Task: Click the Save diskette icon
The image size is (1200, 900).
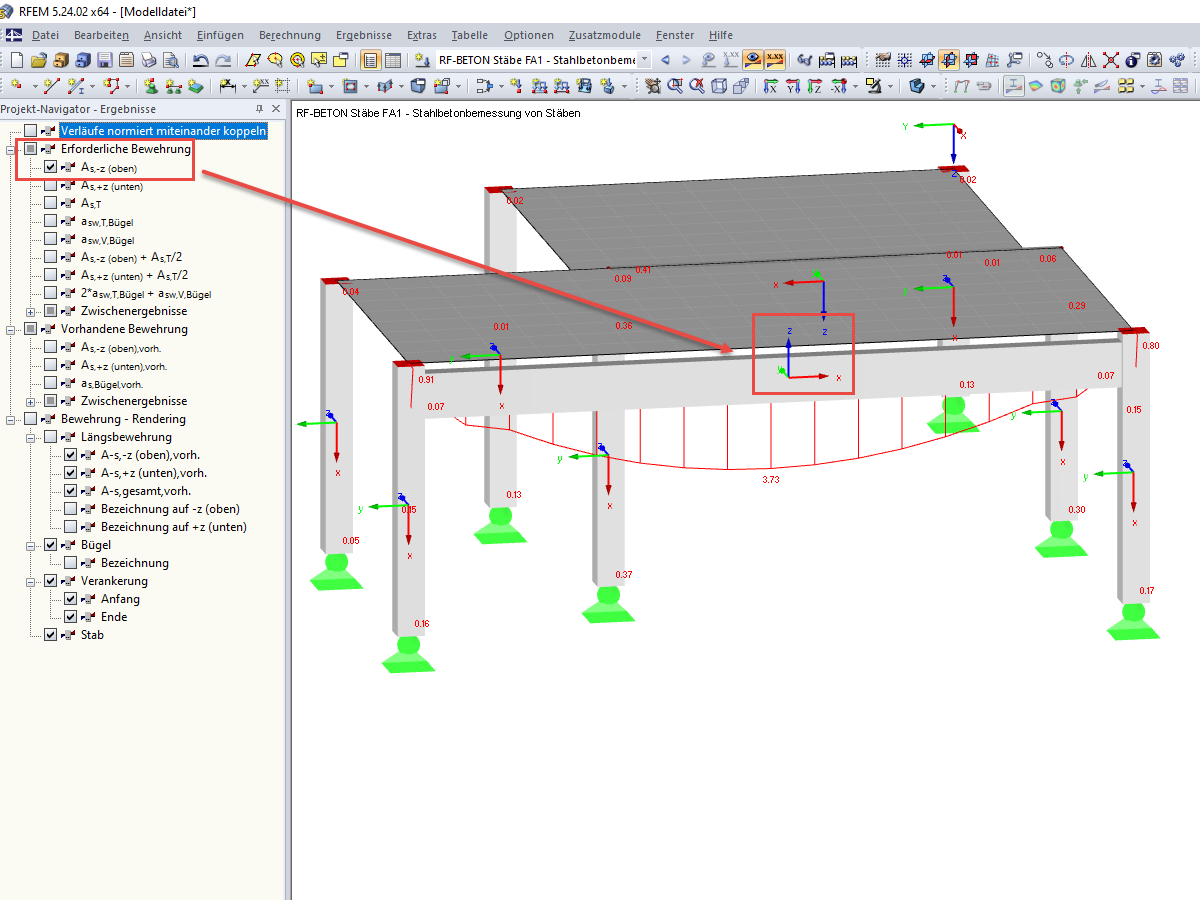Action: coord(104,60)
